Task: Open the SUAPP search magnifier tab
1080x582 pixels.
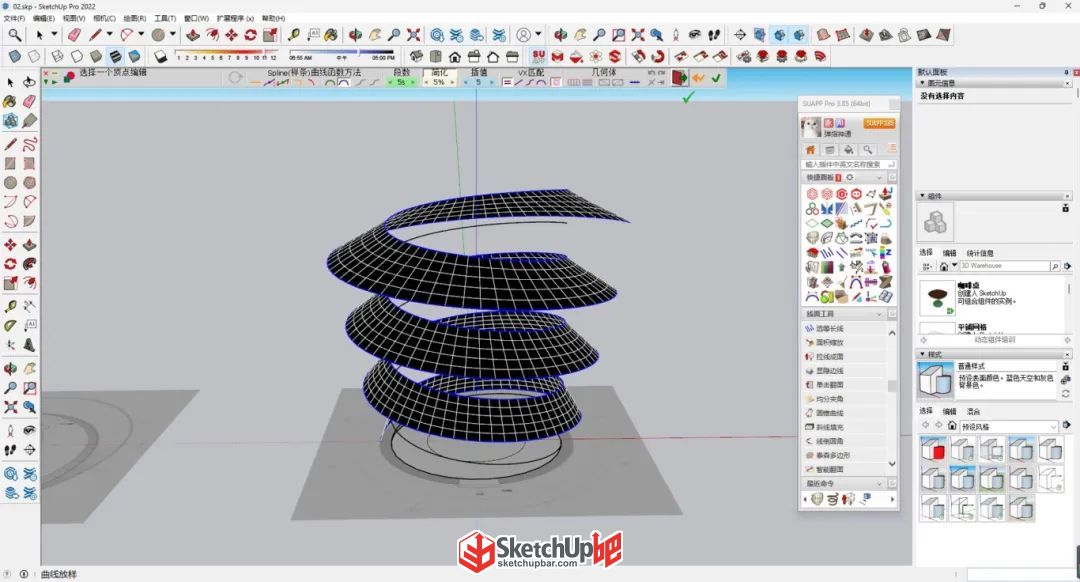Action: pos(867,149)
